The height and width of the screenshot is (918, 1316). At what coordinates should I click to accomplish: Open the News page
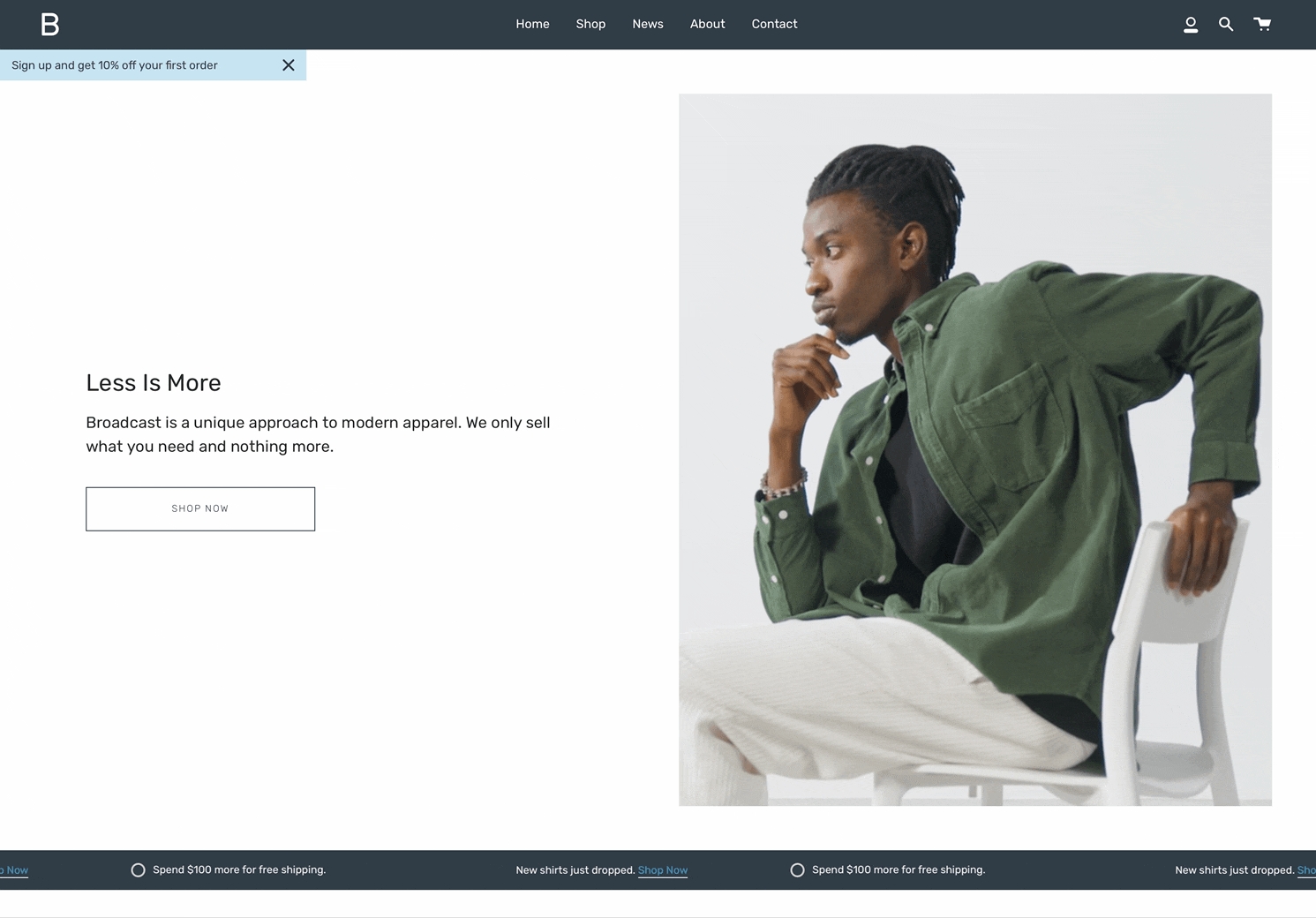click(x=648, y=24)
